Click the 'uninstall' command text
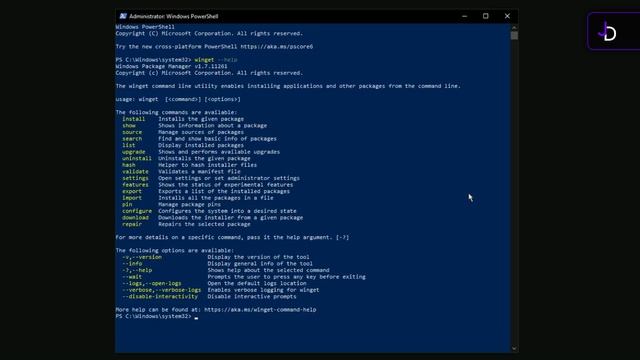Image resolution: width=640 pixels, height=360 pixels. 137,158
